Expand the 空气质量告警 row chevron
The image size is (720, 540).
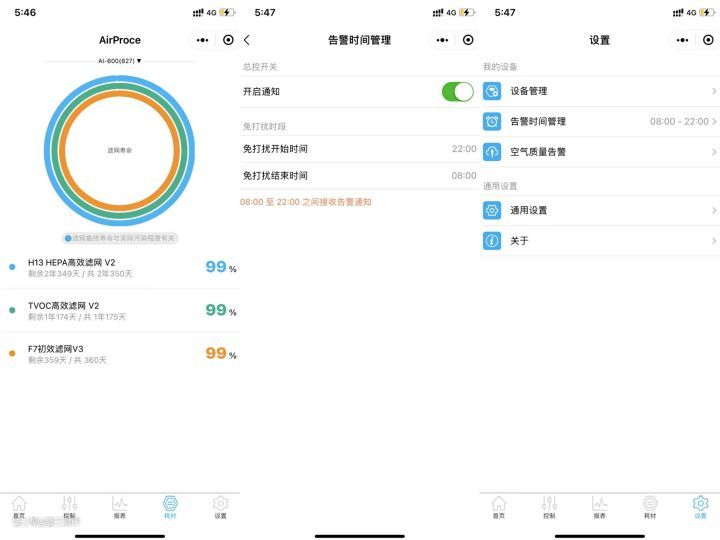[x=713, y=152]
